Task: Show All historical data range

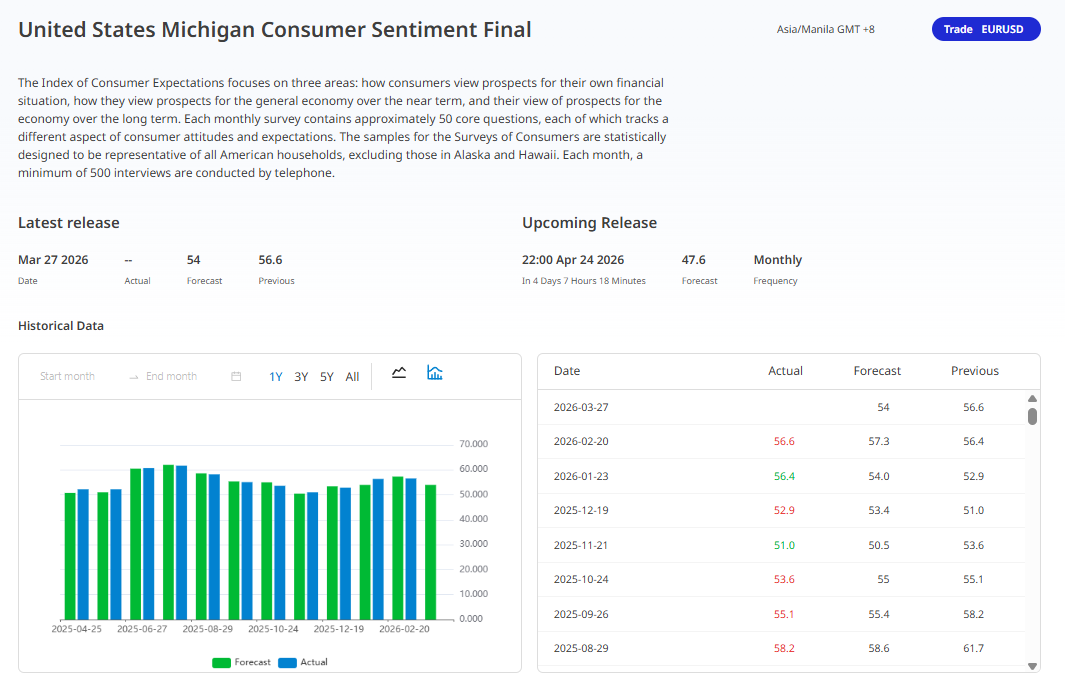Action: point(352,377)
